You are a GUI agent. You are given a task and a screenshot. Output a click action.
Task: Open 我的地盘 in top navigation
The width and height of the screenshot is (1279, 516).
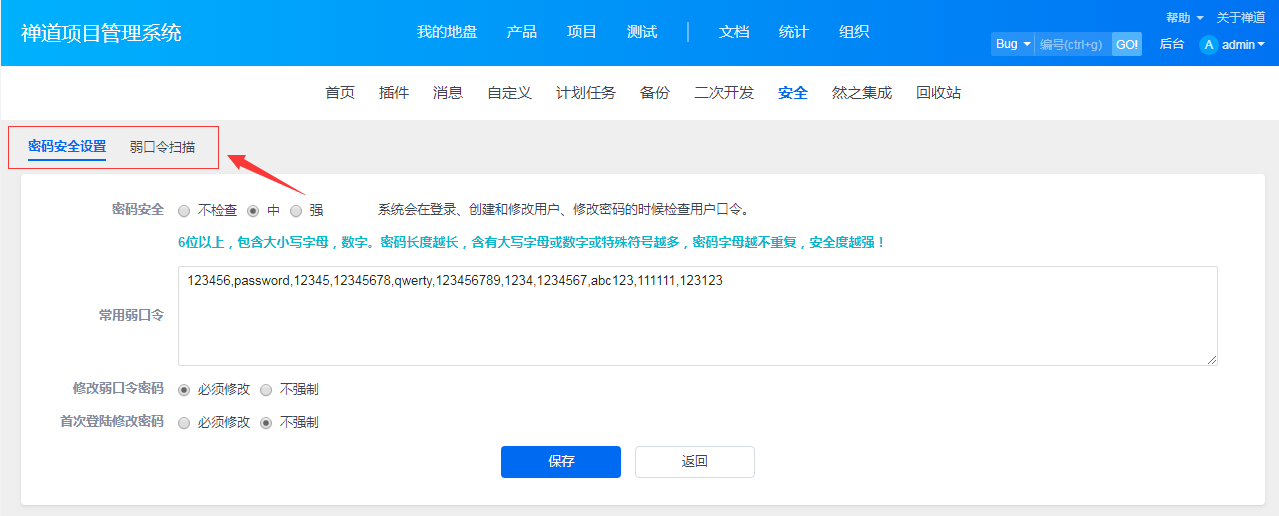coord(447,32)
